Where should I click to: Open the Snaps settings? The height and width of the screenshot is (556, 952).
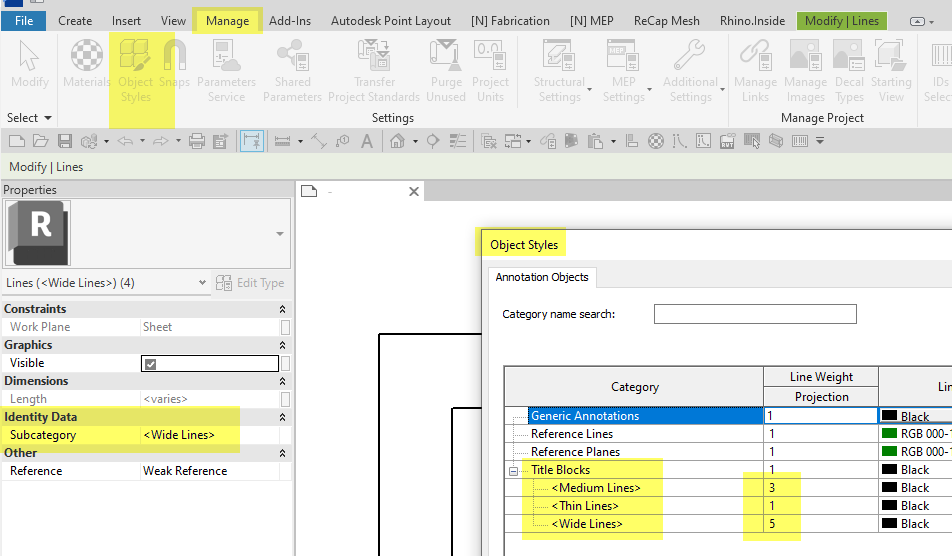pyautogui.click(x=175, y=64)
